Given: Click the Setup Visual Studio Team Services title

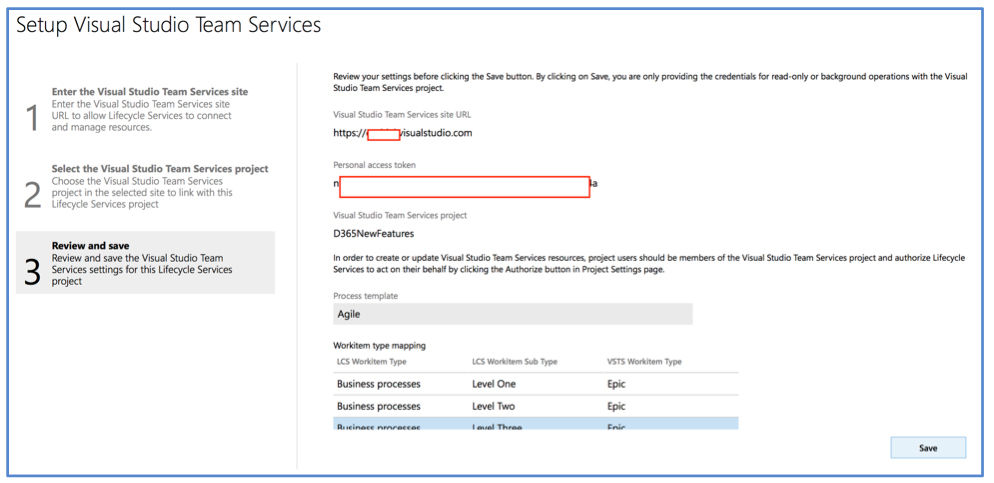Looking at the screenshot, I should (x=169, y=25).
